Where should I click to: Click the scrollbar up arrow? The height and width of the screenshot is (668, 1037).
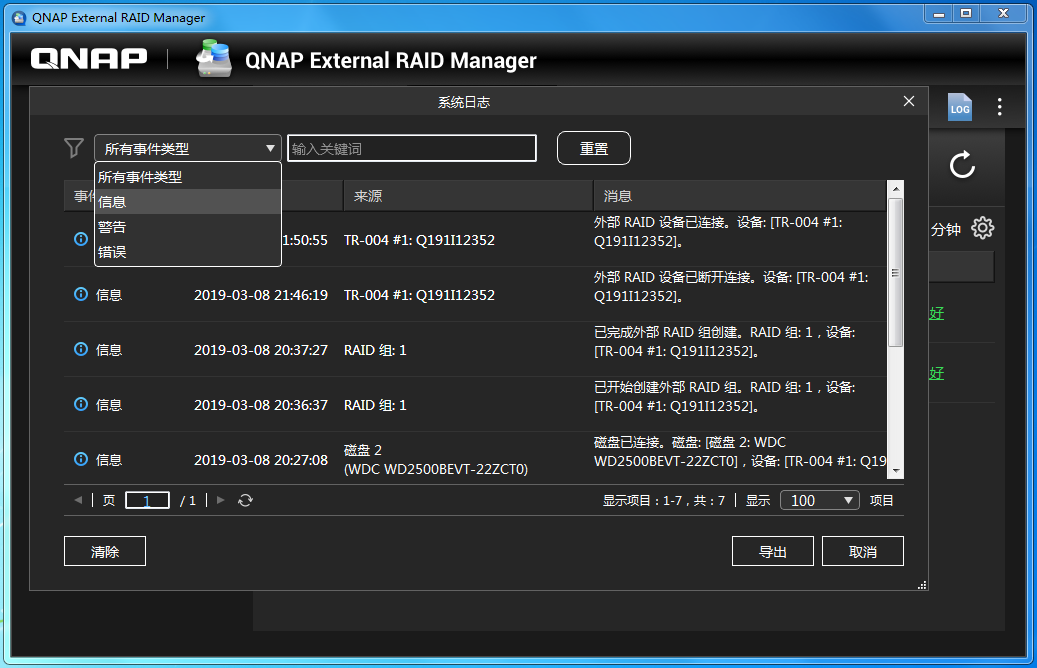895,188
